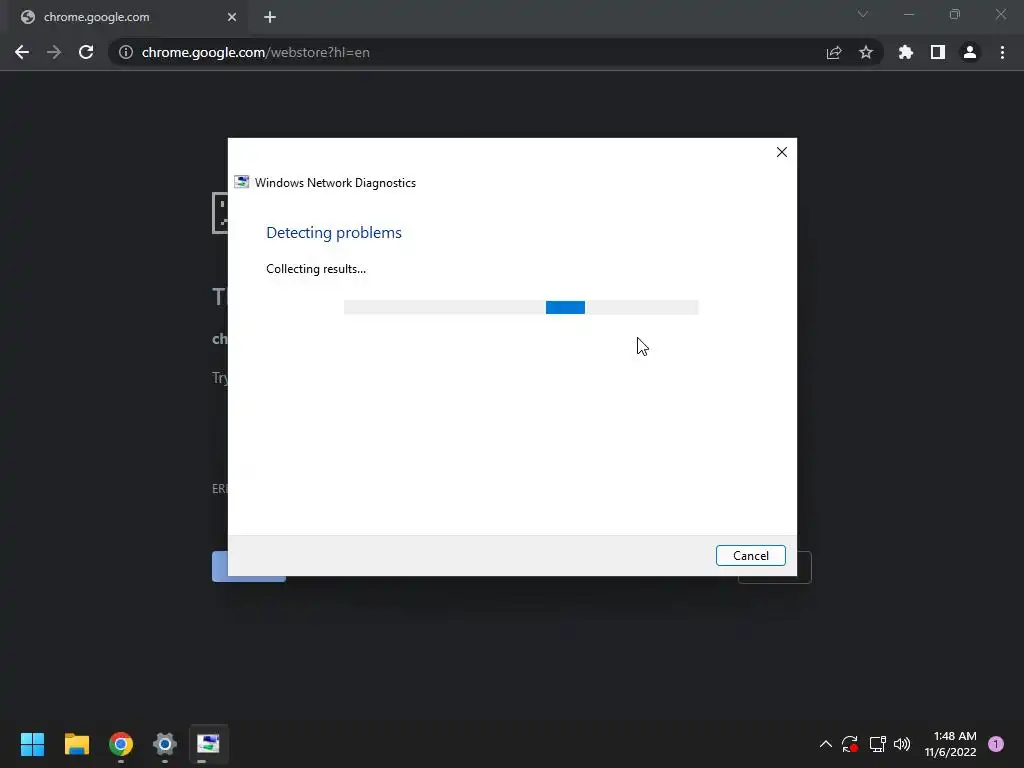Click the update sync tray icon
This screenshot has height=768, width=1024.
point(850,744)
